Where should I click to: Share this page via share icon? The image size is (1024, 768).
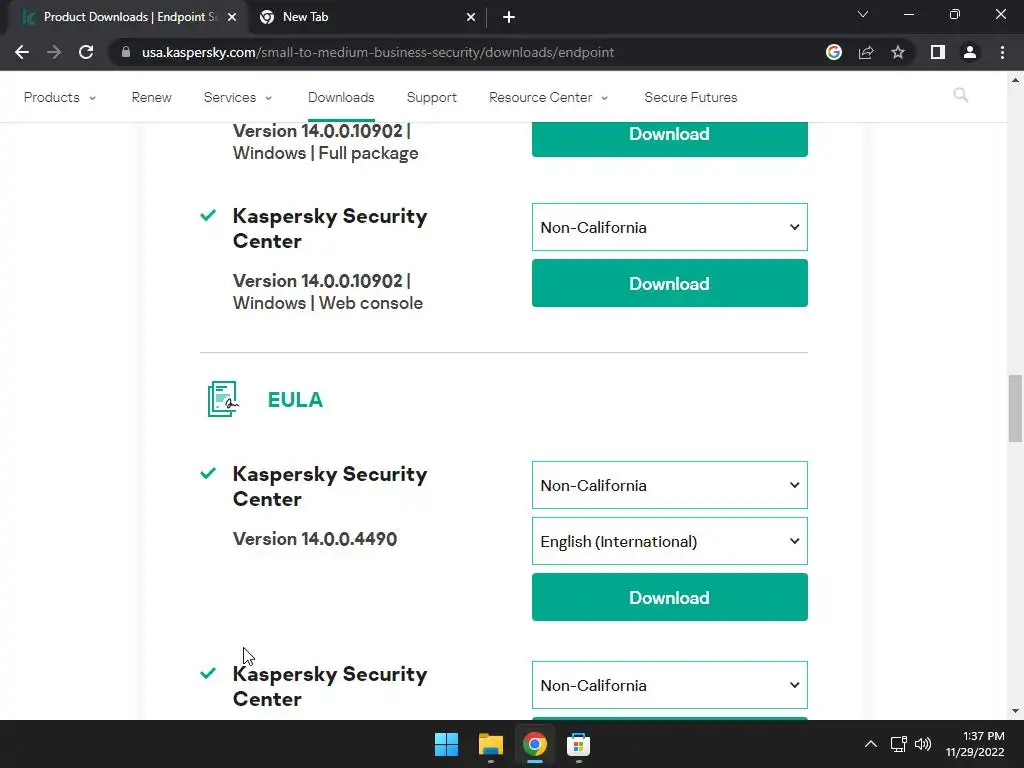866,52
